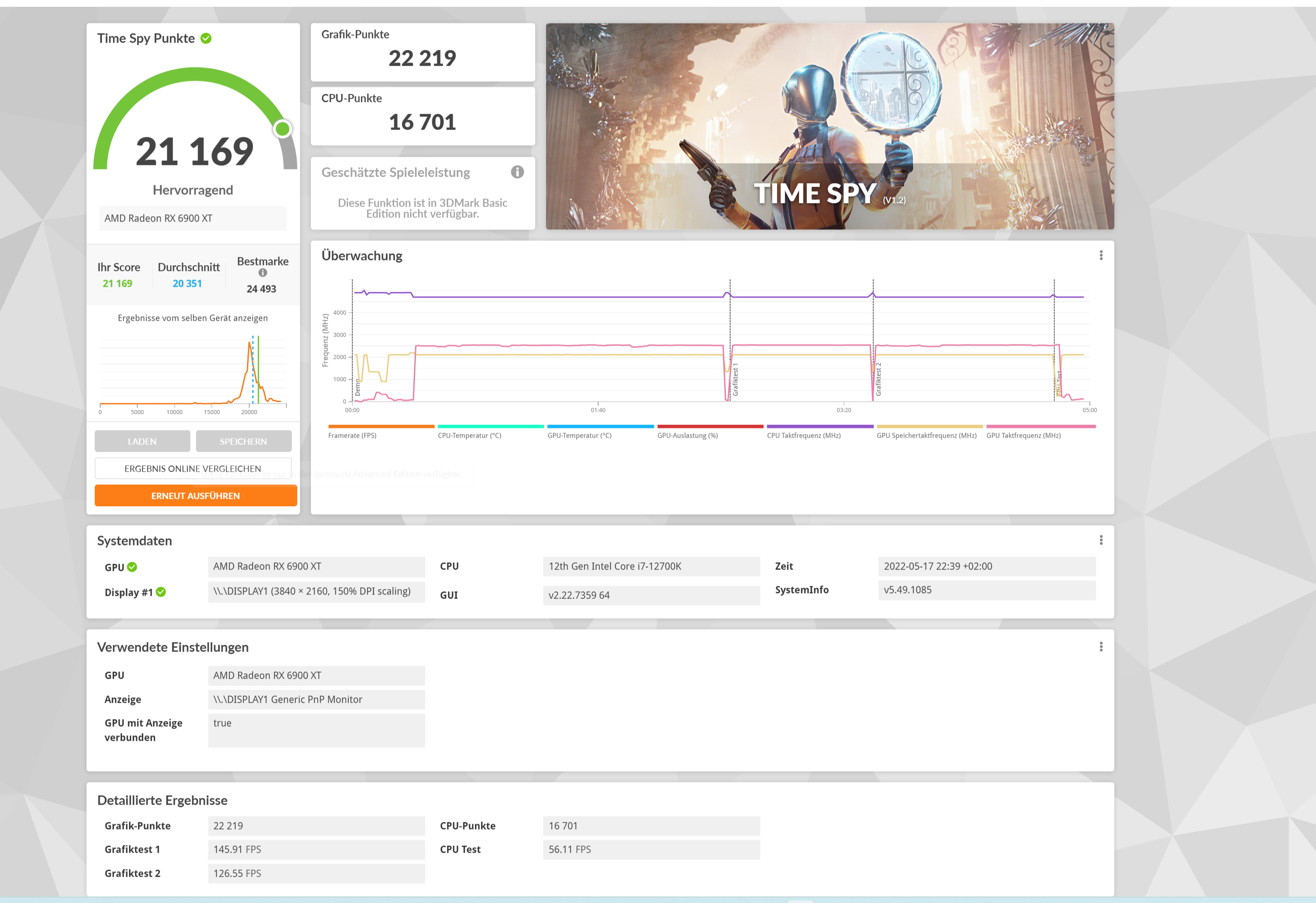The height and width of the screenshot is (903, 1316).
Task: Click the green check next to Display #1
Action: pos(161,592)
